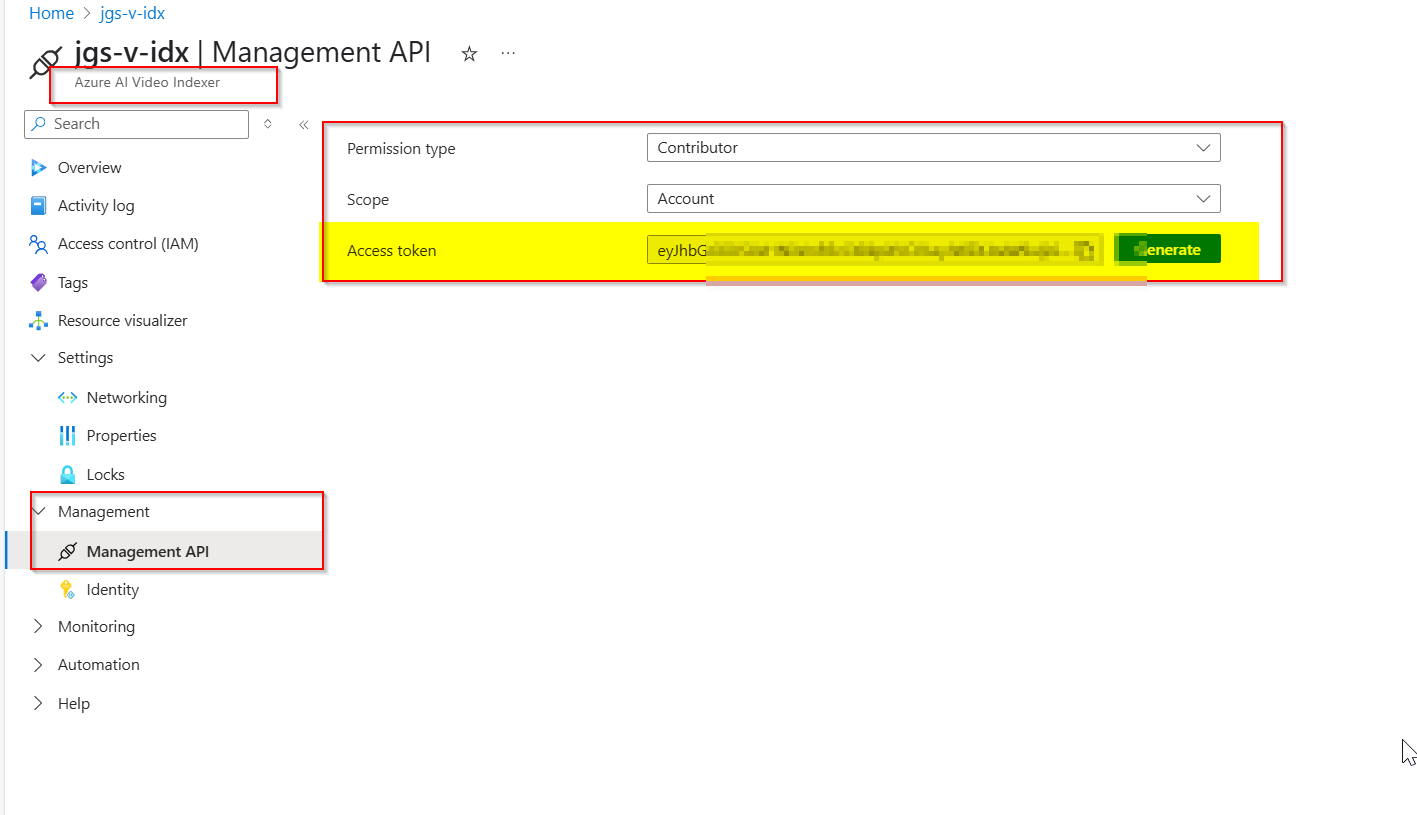The height and width of the screenshot is (815, 1417).
Task: Click the Generate button
Action: coord(1167,250)
